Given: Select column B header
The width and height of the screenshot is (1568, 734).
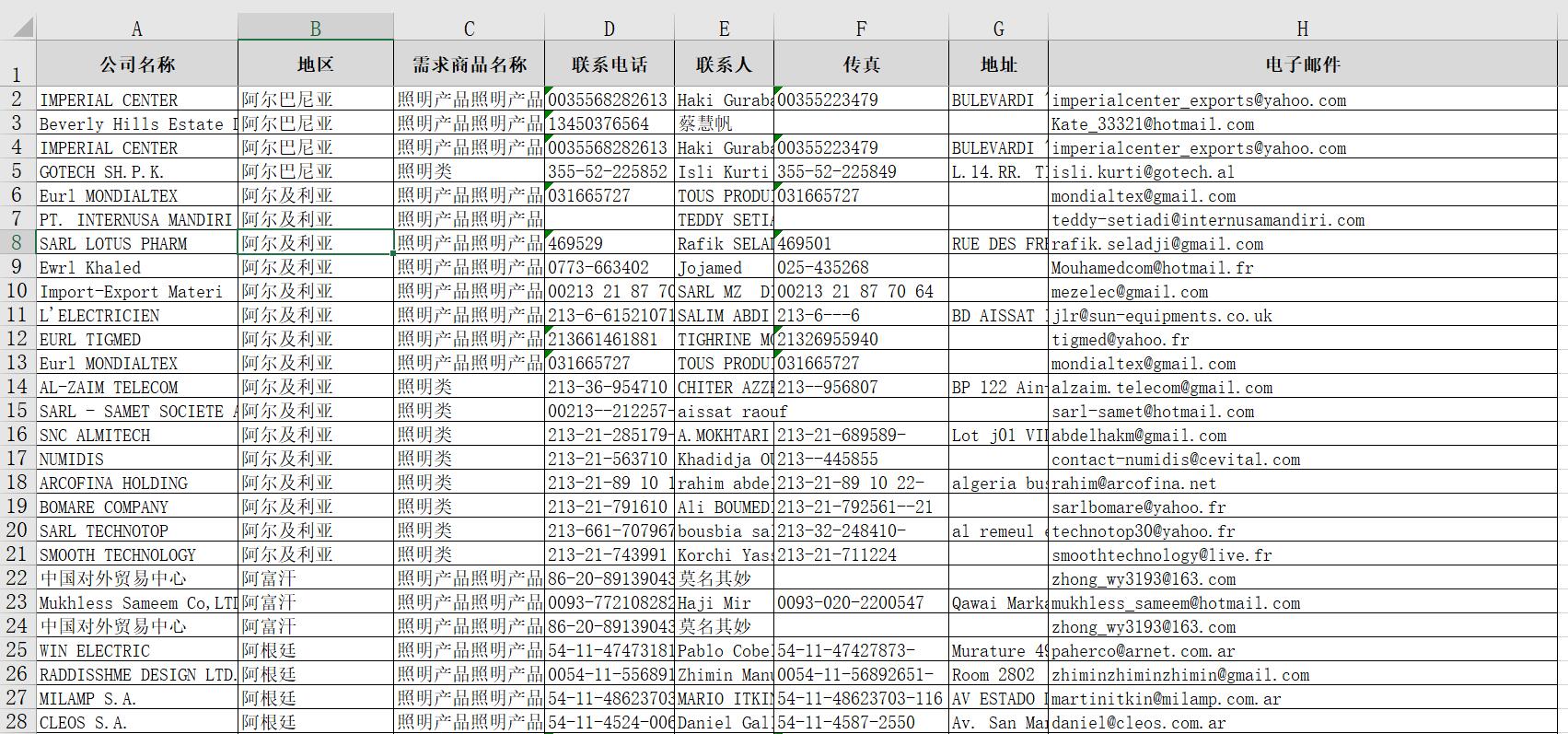Looking at the screenshot, I should [x=316, y=28].
